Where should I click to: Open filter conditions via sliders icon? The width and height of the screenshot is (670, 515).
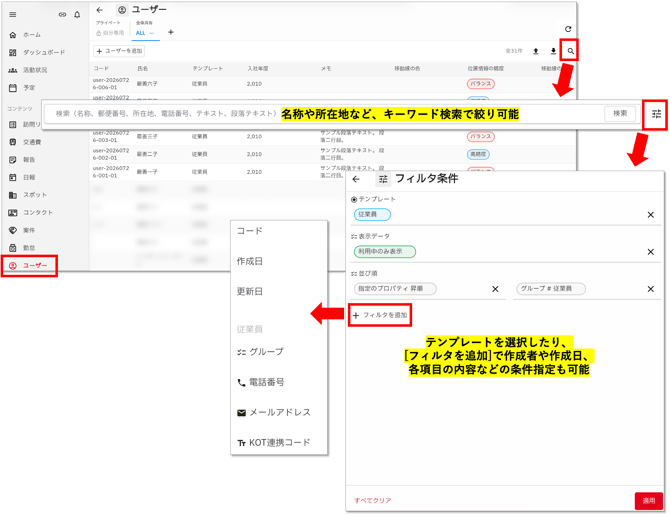pyautogui.click(x=656, y=114)
